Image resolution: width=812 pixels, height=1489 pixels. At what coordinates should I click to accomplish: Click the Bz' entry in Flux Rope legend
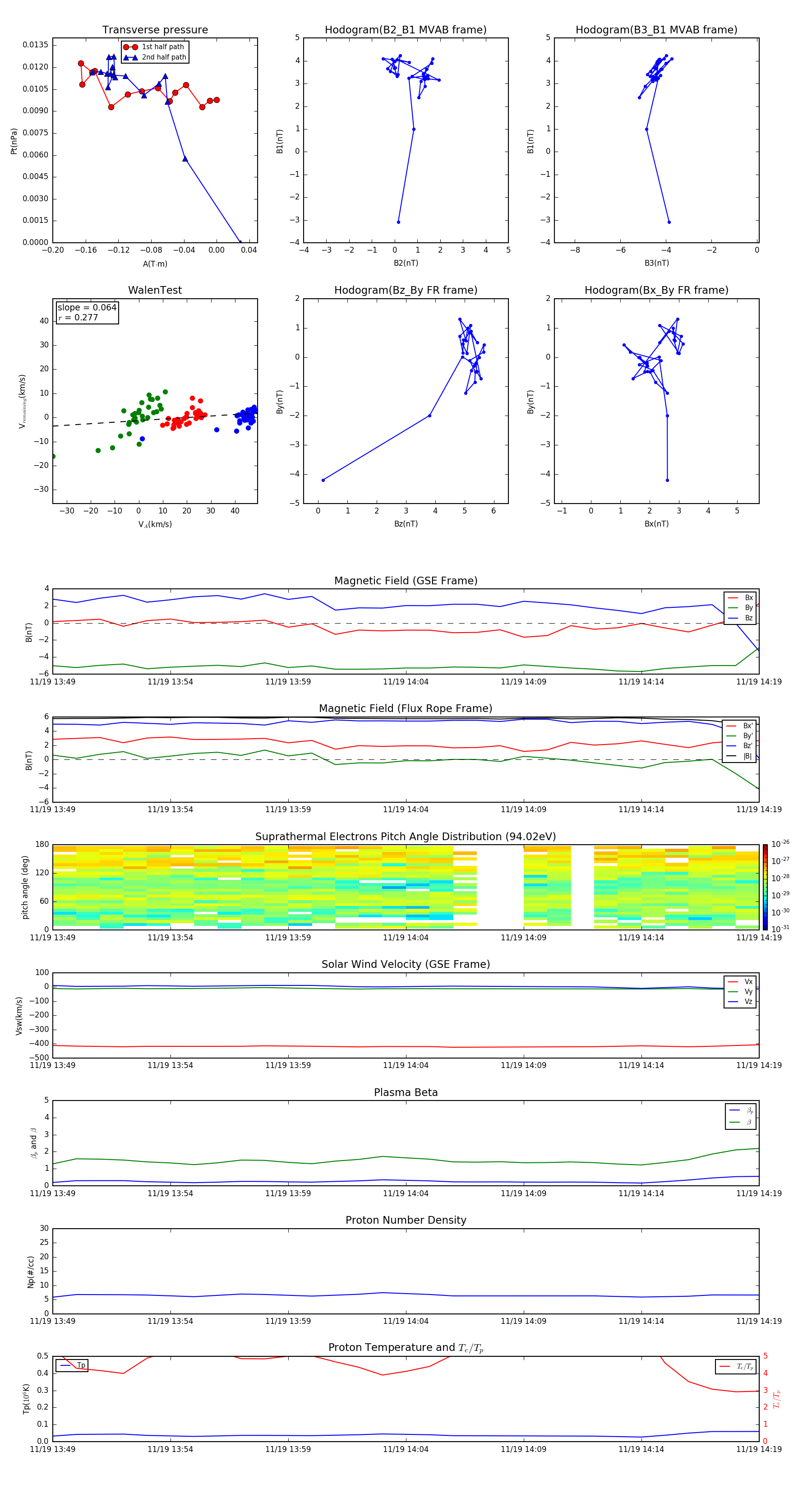click(x=740, y=746)
